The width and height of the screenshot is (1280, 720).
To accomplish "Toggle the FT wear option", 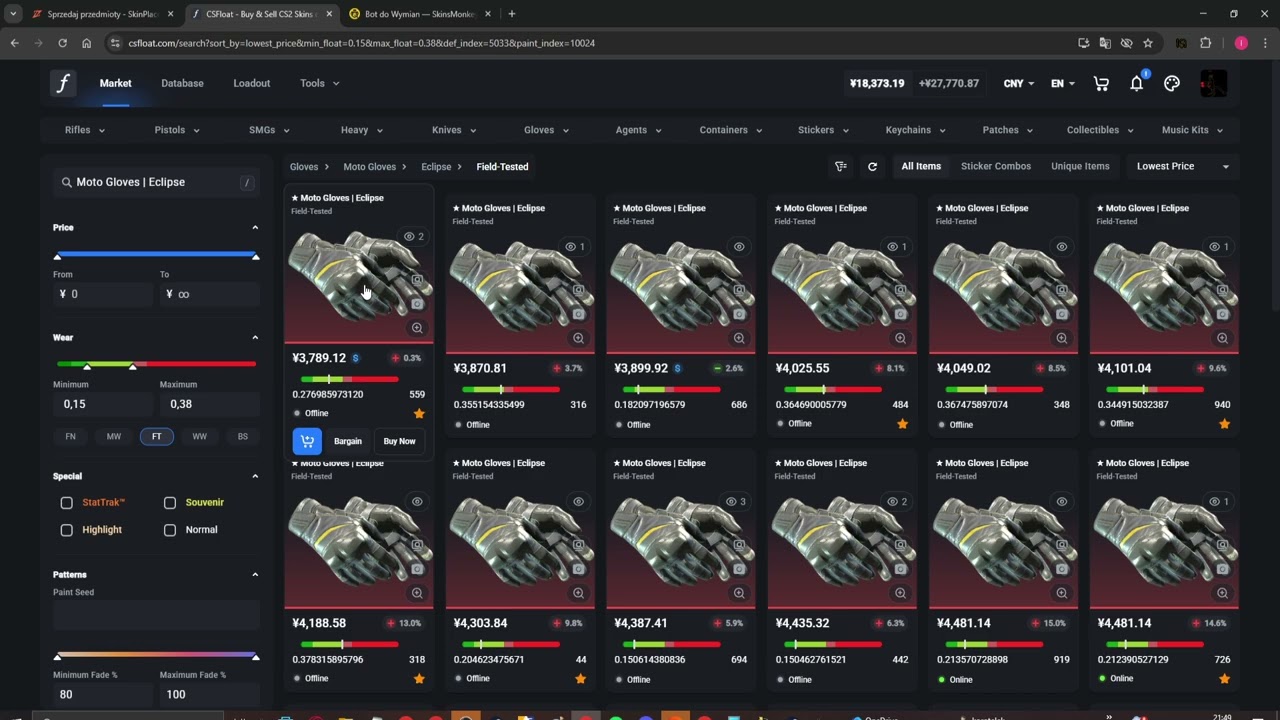I will (x=157, y=437).
